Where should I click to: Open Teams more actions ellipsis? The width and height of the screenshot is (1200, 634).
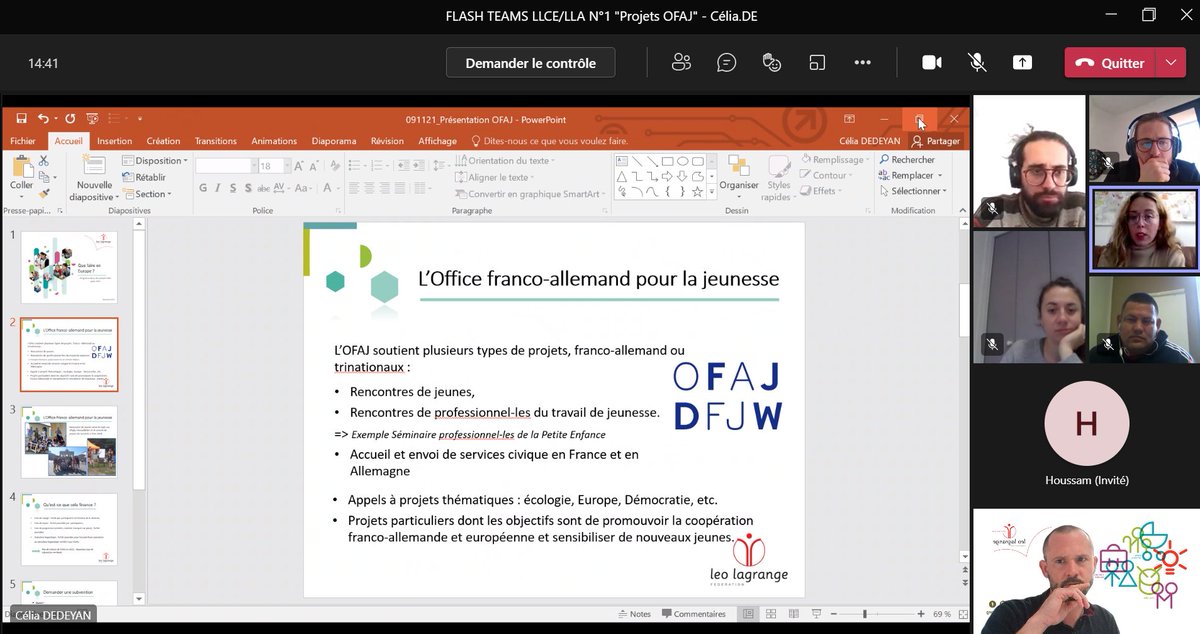tap(862, 62)
